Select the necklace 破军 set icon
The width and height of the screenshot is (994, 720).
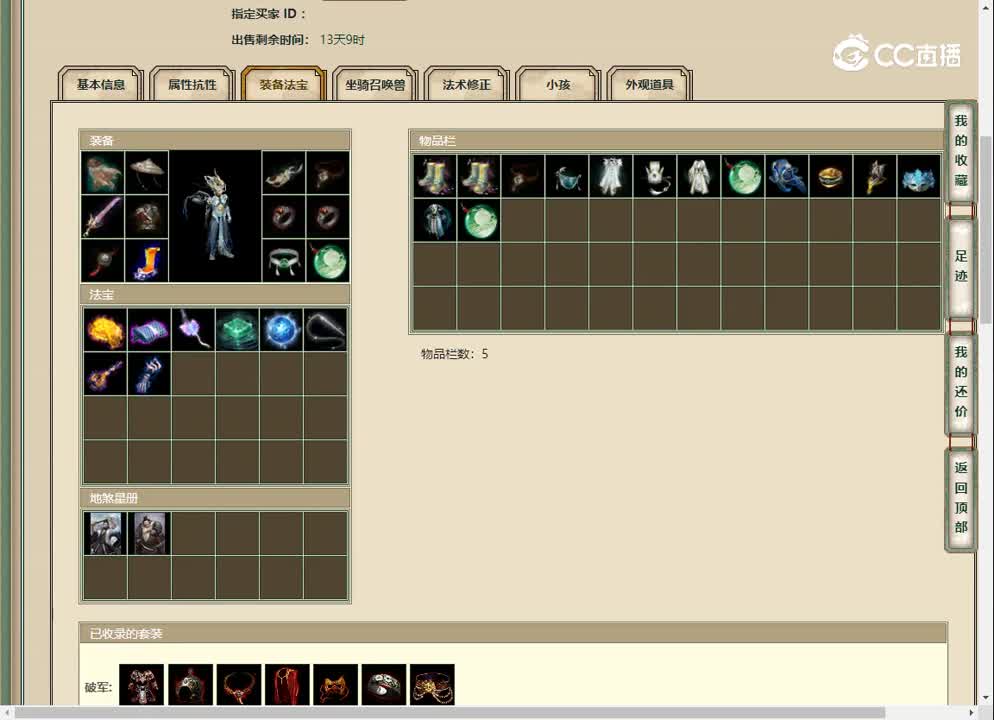coord(238,685)
